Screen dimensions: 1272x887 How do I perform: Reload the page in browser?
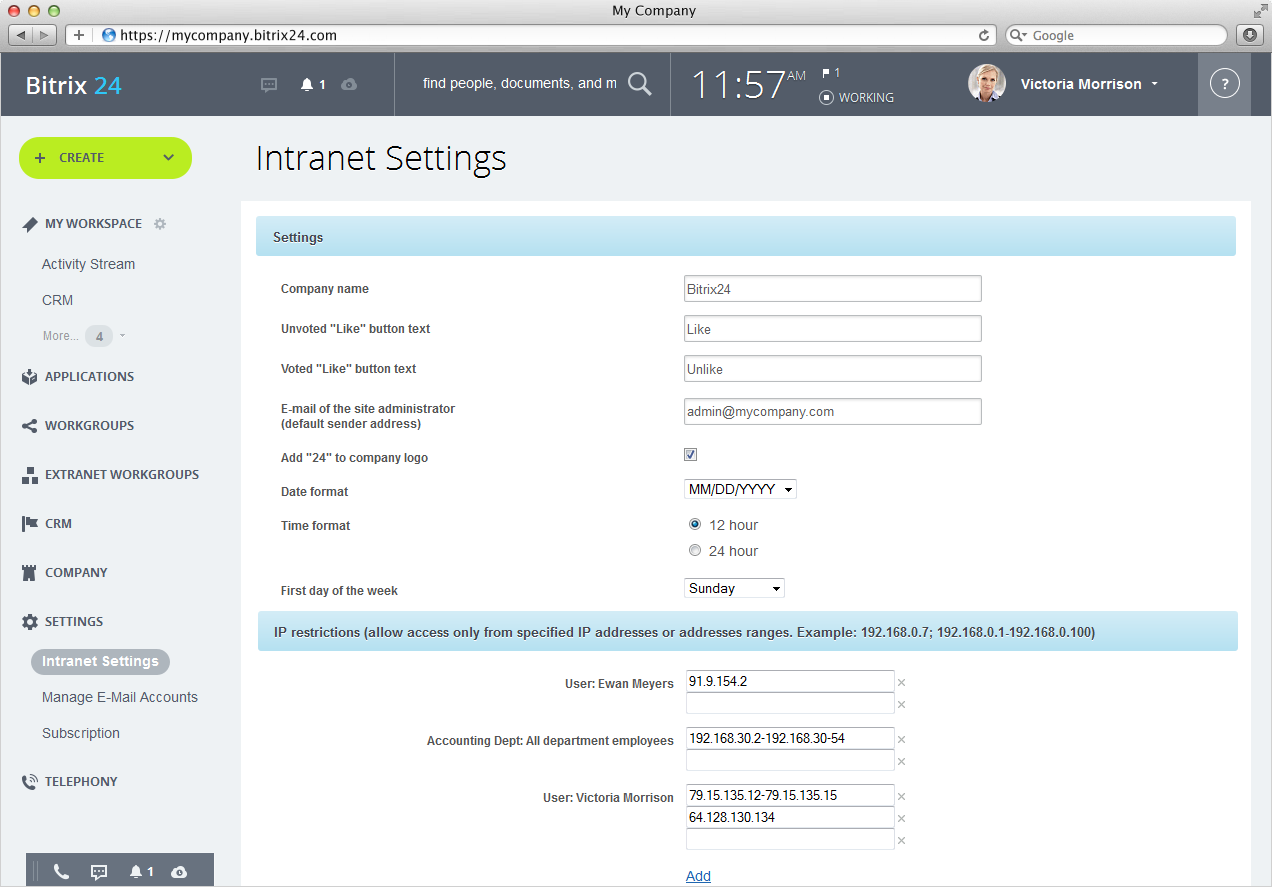point(984,35)
